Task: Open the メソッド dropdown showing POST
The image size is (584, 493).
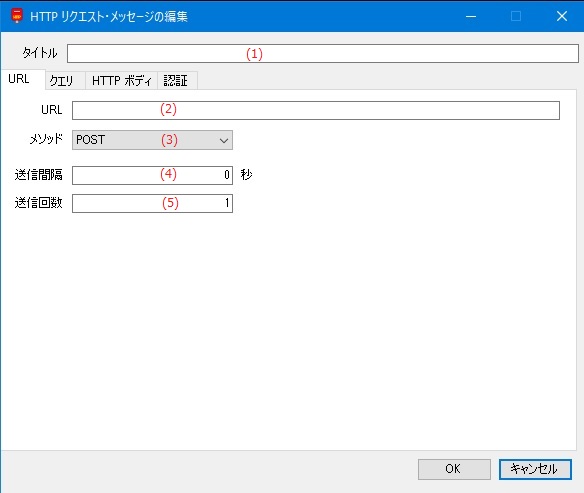Action: pos(152,140)
